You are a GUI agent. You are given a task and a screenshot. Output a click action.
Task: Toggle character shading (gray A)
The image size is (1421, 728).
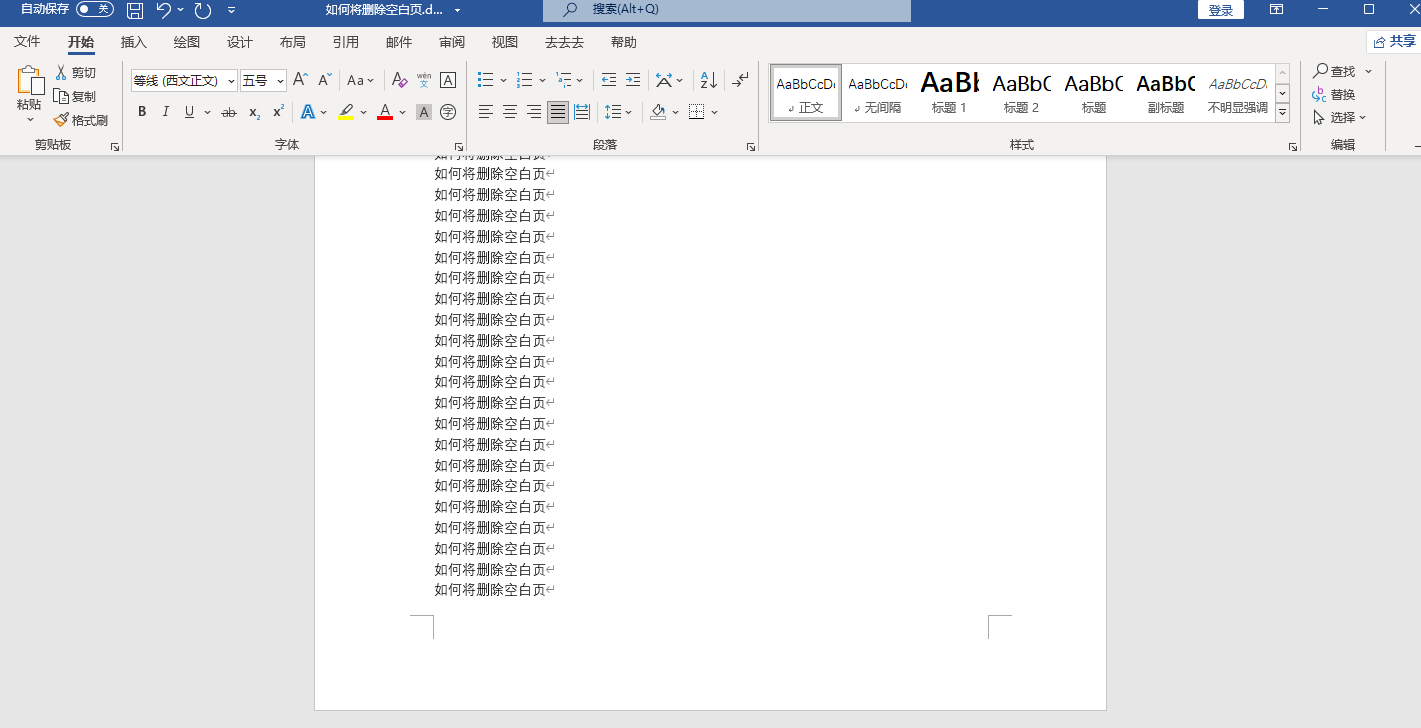coord(424,112)
